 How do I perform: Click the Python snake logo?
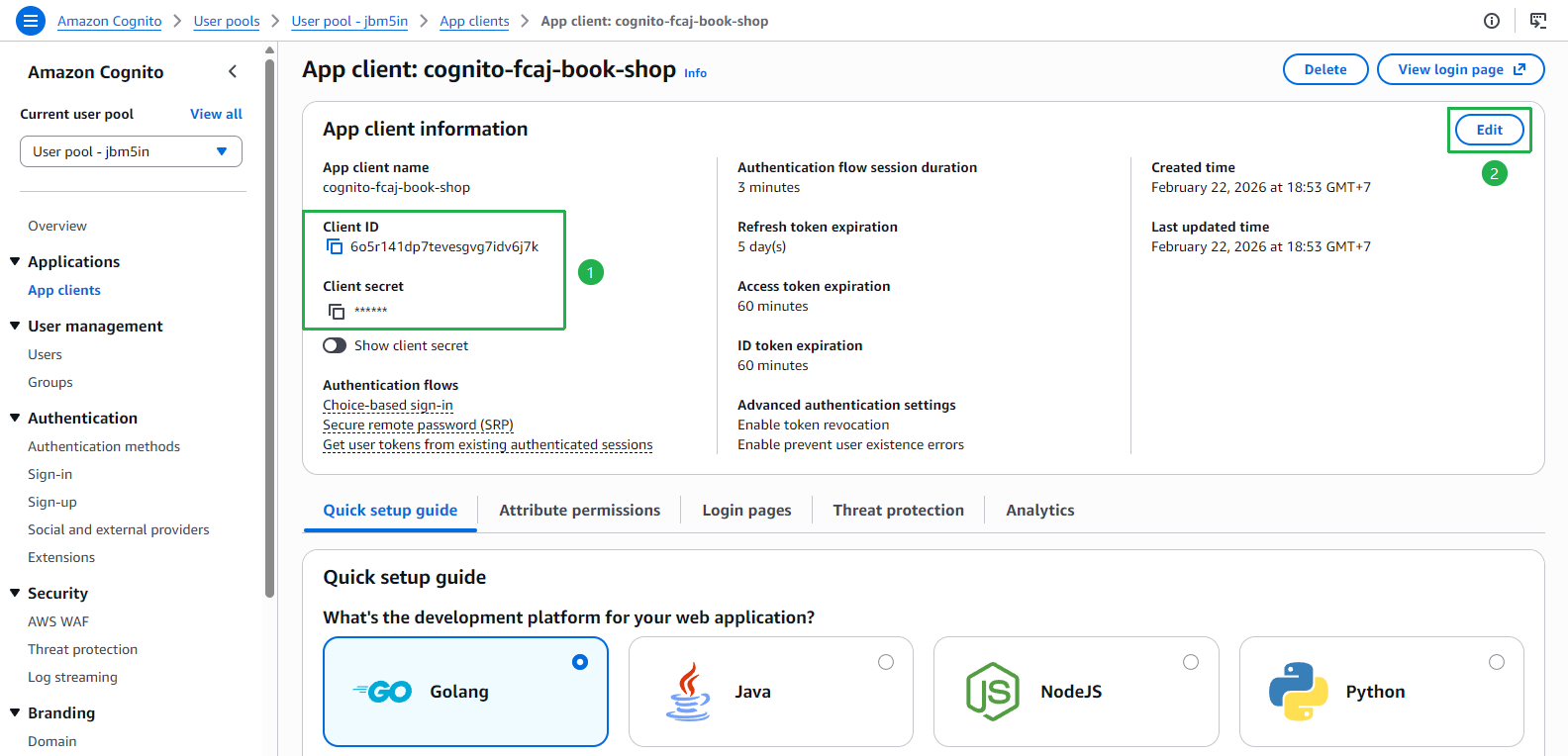[x=1299, y=692]
